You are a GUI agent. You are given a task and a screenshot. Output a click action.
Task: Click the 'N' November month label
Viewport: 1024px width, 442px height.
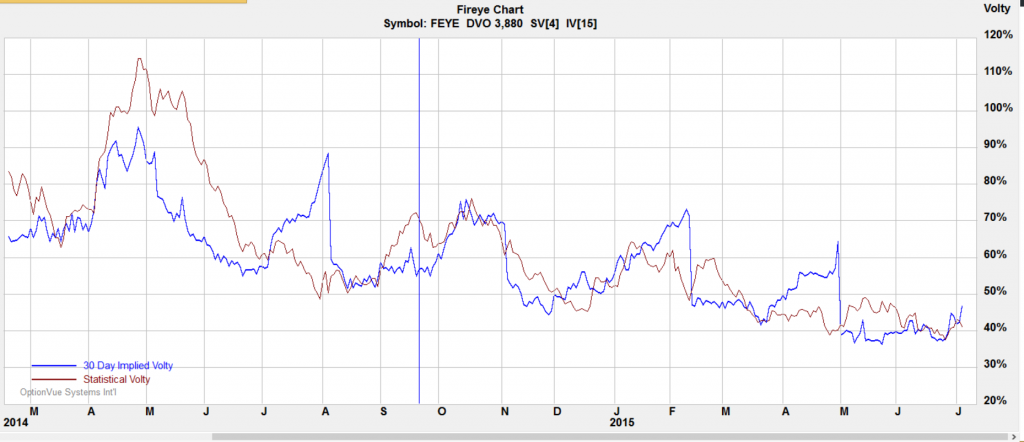(x=504, y=411)
